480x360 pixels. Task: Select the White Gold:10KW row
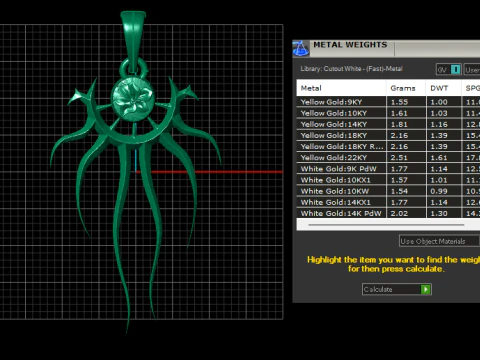tap(388, 191)
